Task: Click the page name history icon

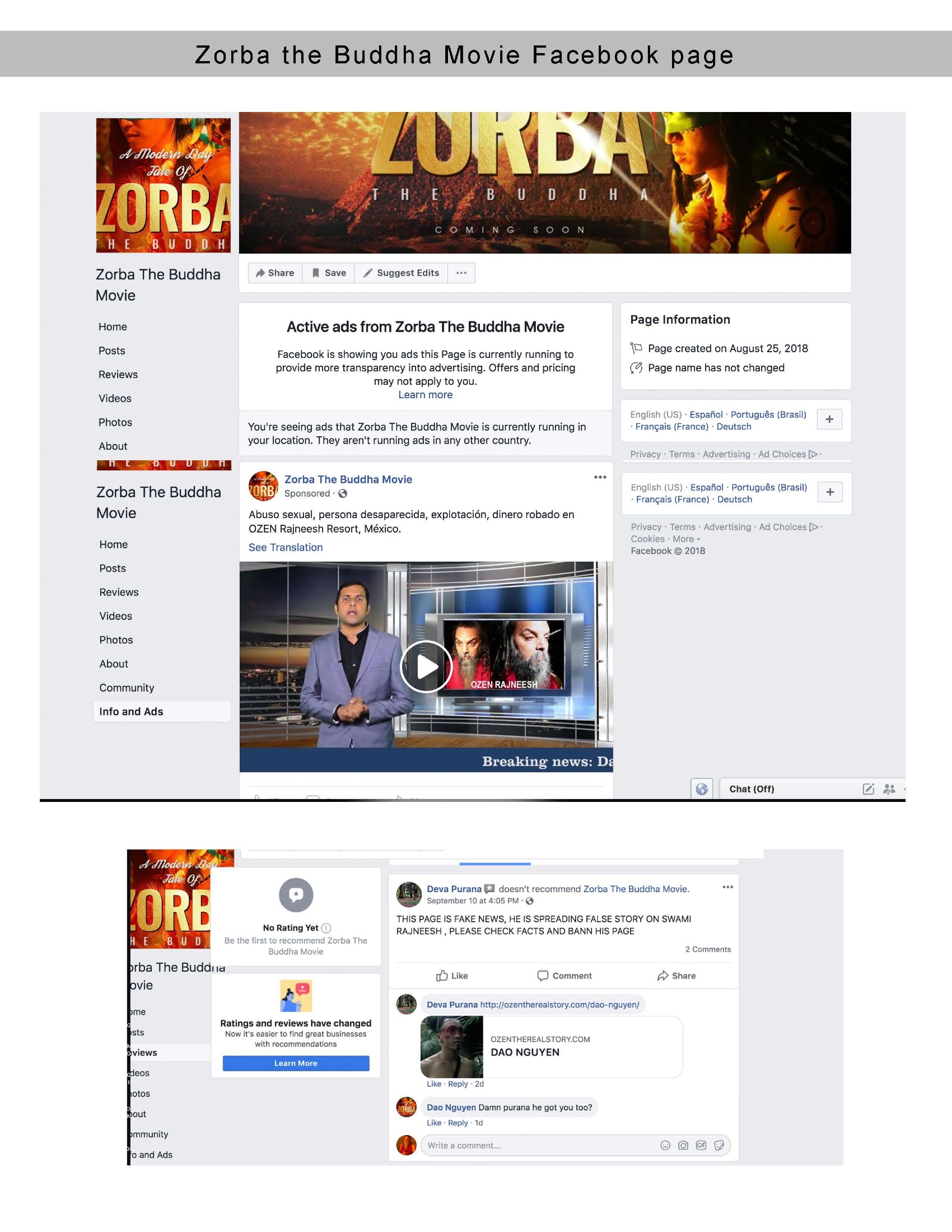Action: click(636, 368)
